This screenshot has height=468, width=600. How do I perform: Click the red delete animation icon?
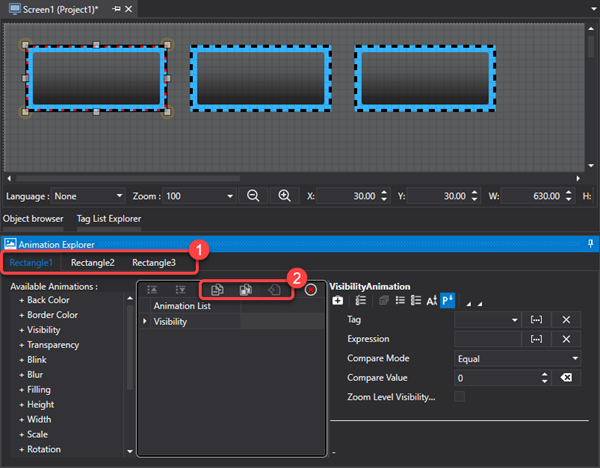[311, 290]
